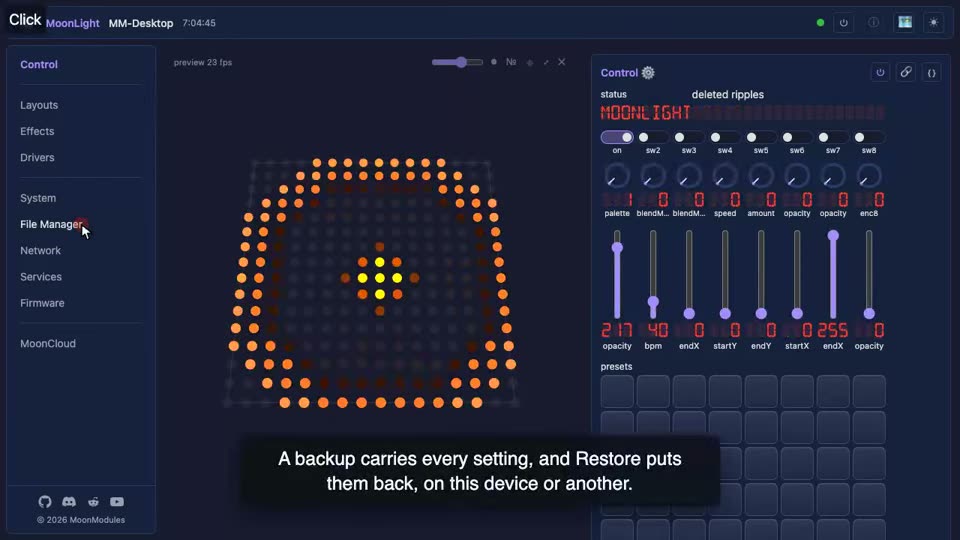The width and height of the screenshot is (960, 540).
Task: Click the speed rotary knob
Action: (x=725, y=176)
